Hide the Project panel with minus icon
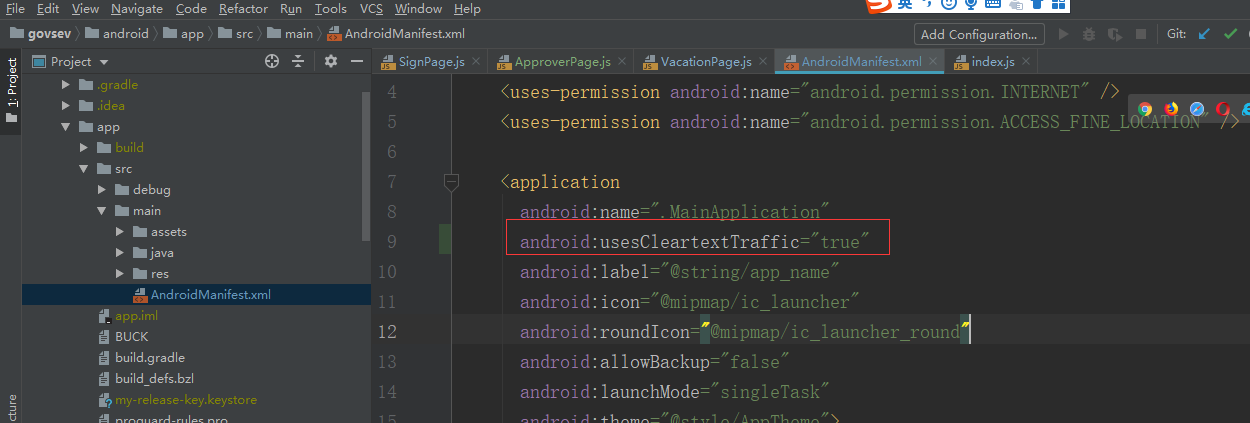 pos(356,62)
